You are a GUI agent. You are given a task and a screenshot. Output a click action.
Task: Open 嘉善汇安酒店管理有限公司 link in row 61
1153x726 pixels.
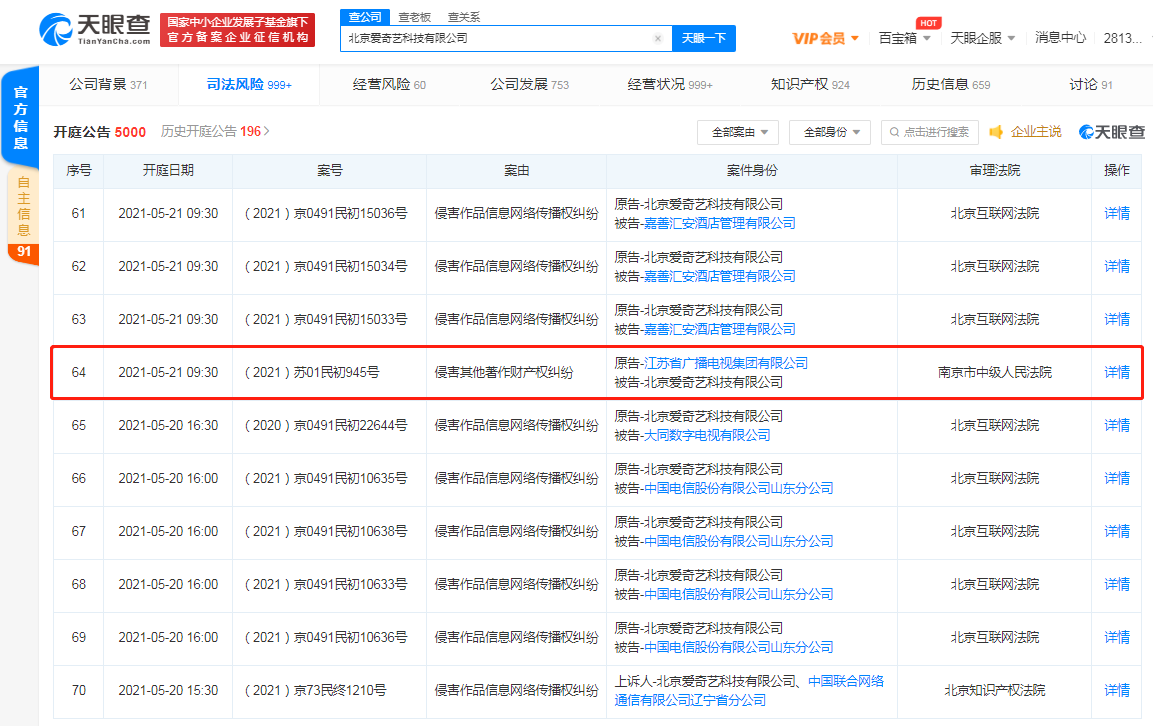tap(719, 223)
